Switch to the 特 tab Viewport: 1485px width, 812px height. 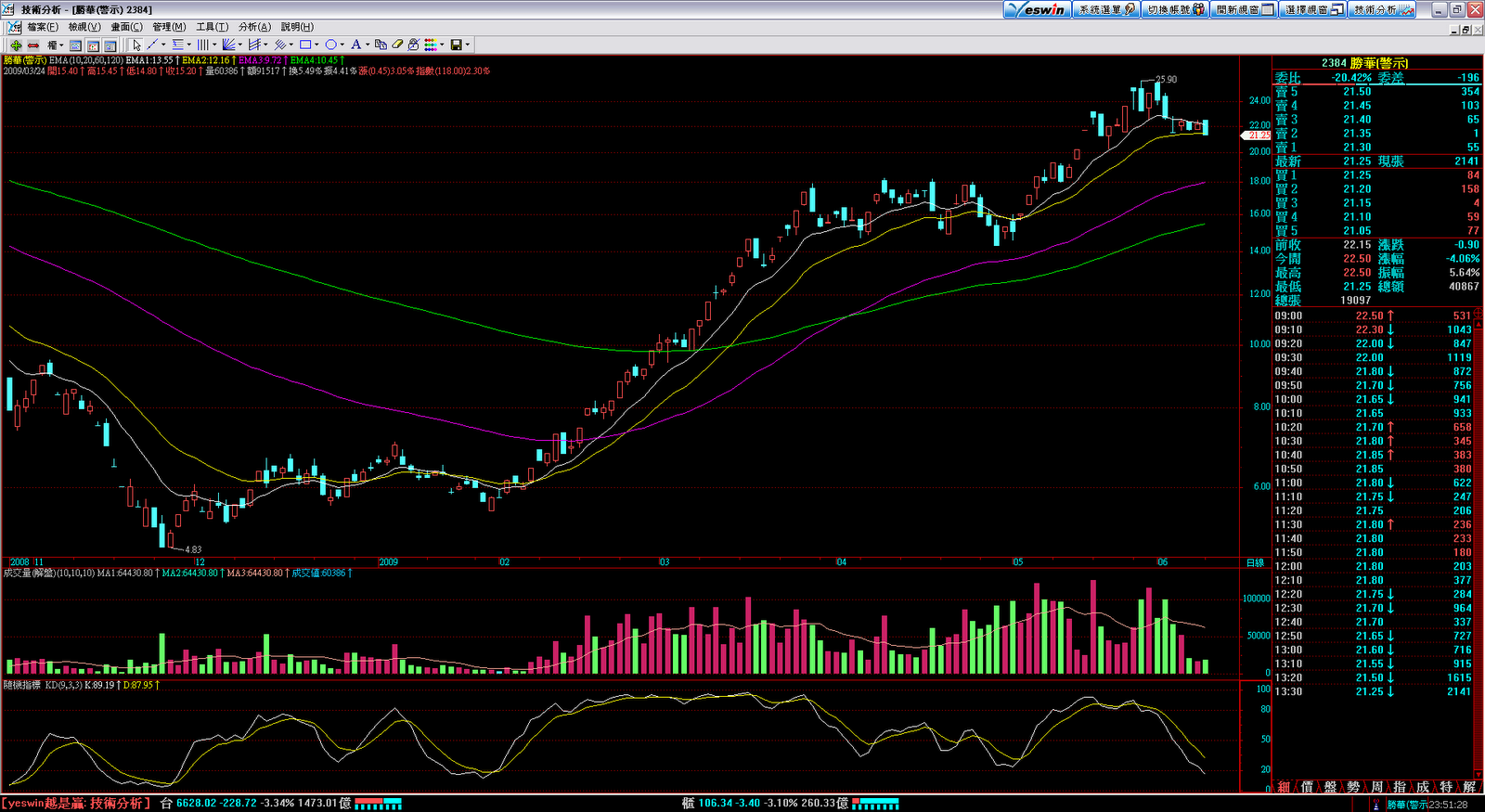click(x=1446, y=787)
